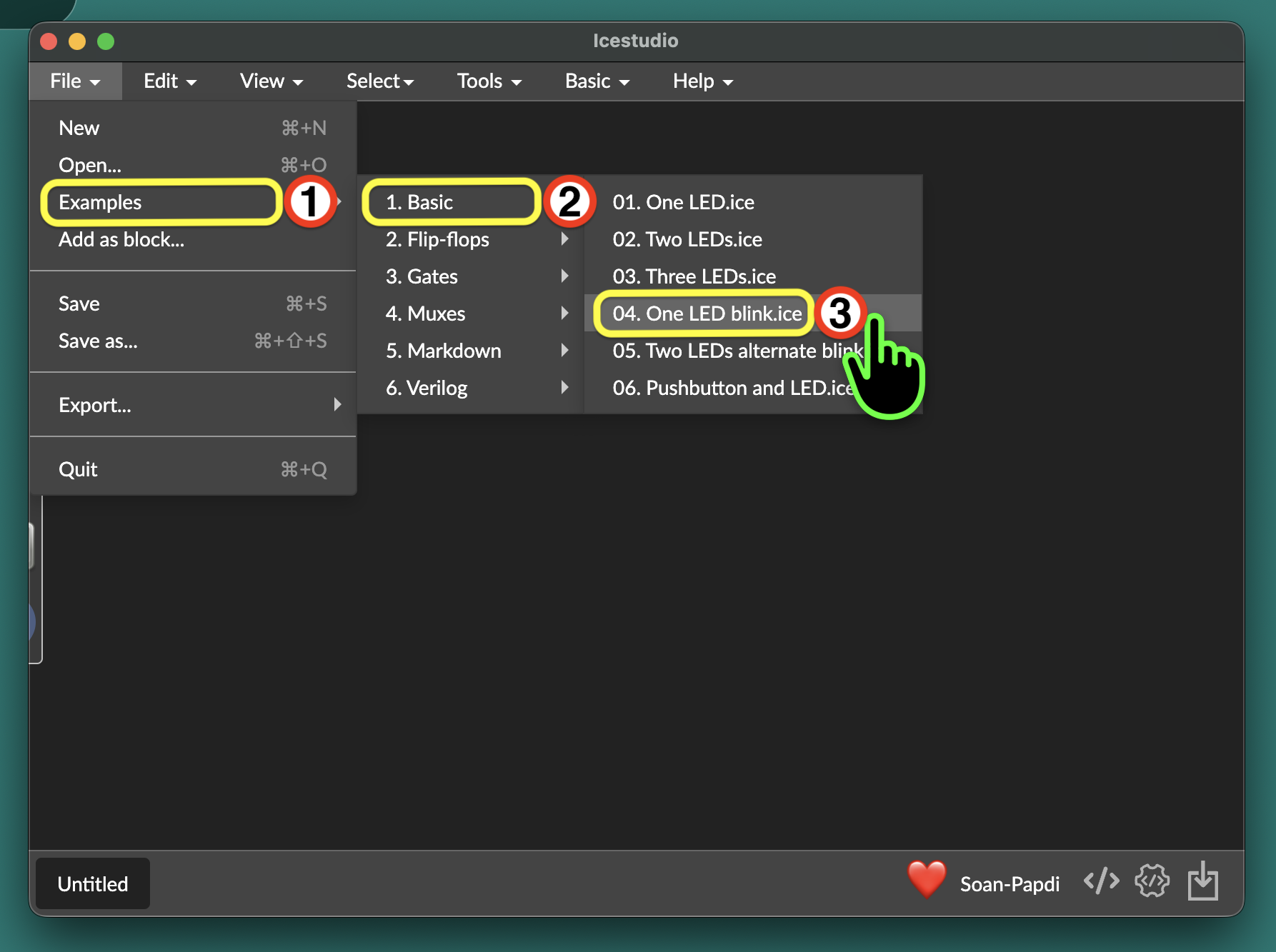Image resolution: width=1276 pixels, height=952 pixels.
Task: Open example 03. Three LEDs.ice
Action: coord(753,276)
